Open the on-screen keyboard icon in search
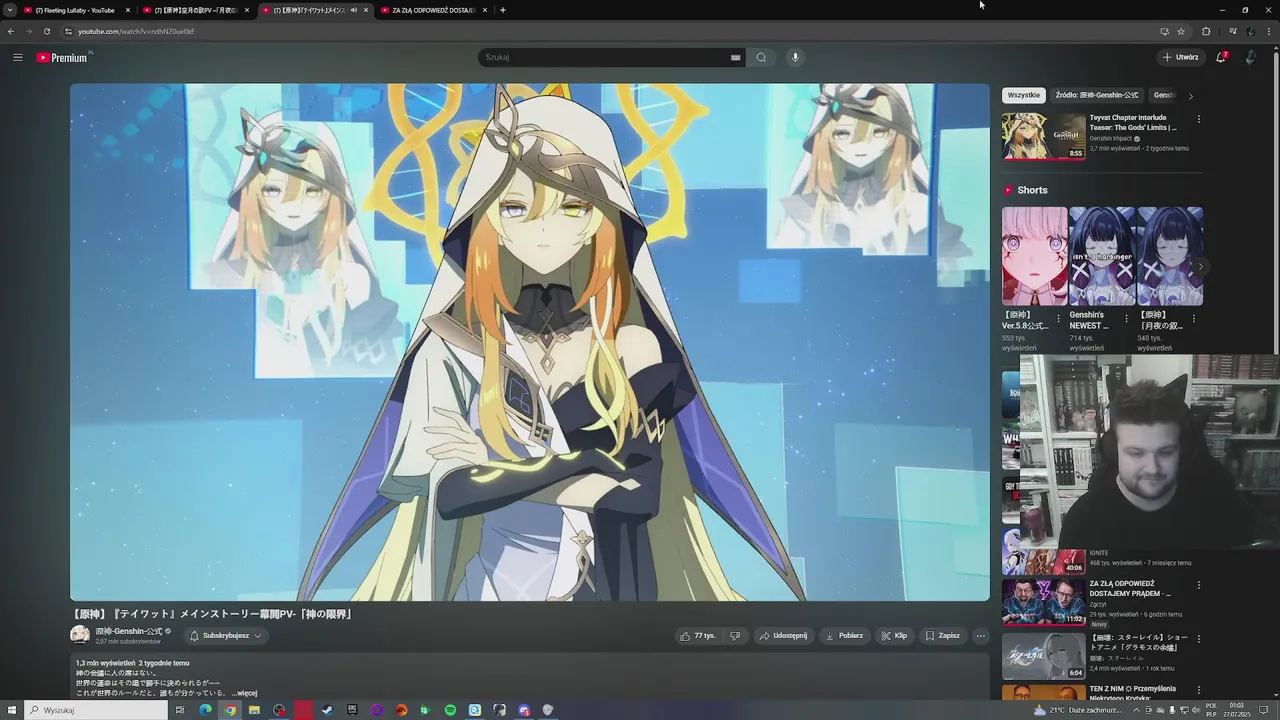Image resolution: width=1280 pixels, height=720 pixels. tap(735, 57)
